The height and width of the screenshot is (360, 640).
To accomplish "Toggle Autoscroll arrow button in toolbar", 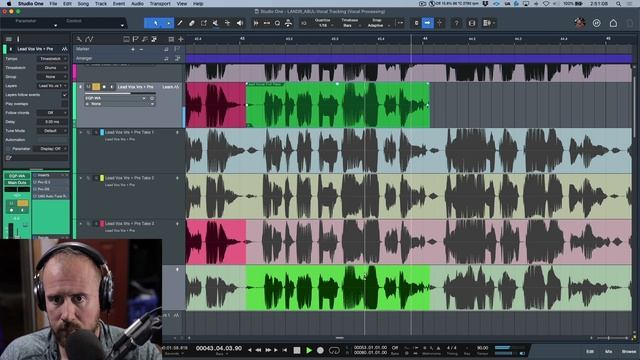I will click(x=427, y=23).
